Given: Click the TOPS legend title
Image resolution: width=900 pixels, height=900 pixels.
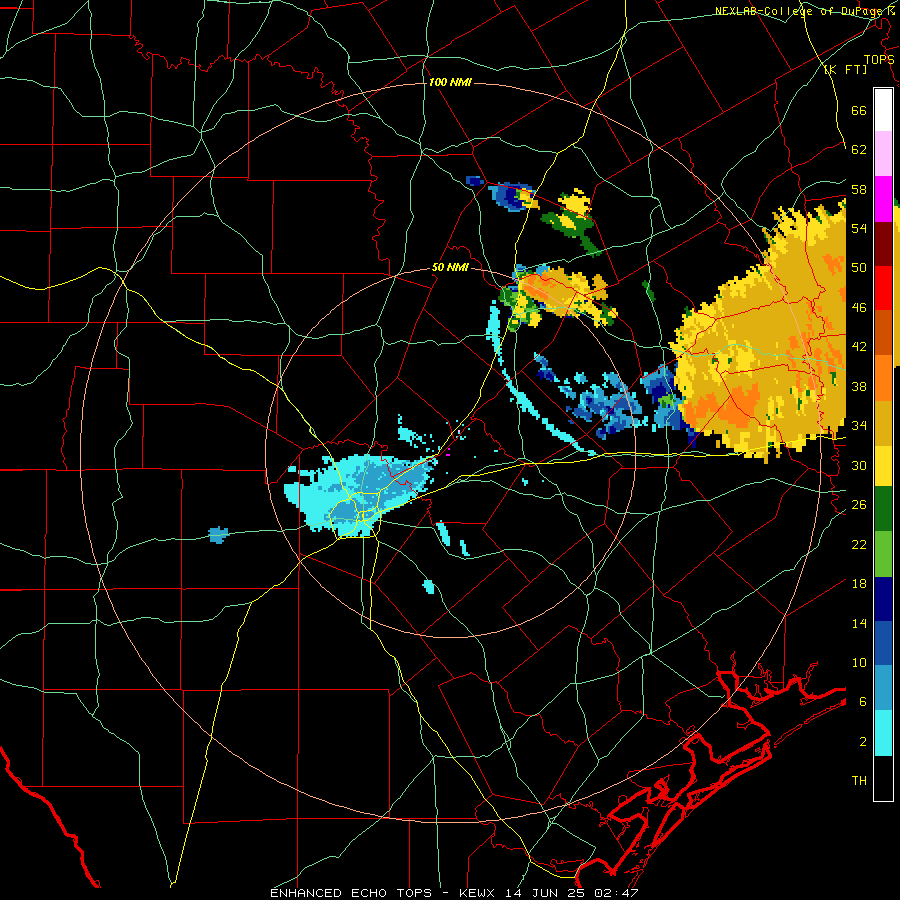Looking at the screenshot, I should (x=879, y=59).
